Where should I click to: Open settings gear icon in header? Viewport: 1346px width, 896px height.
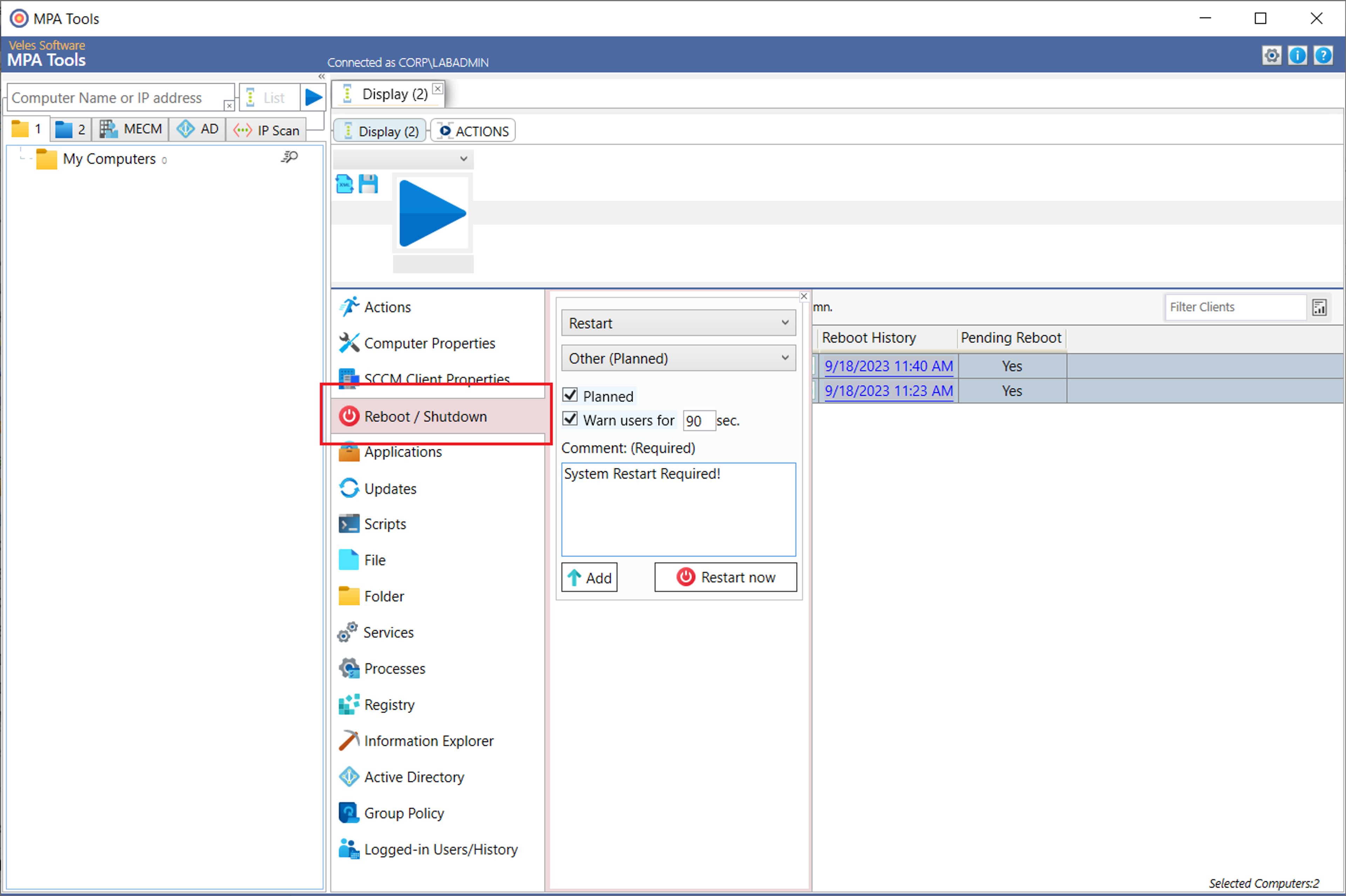point(1271,56)
